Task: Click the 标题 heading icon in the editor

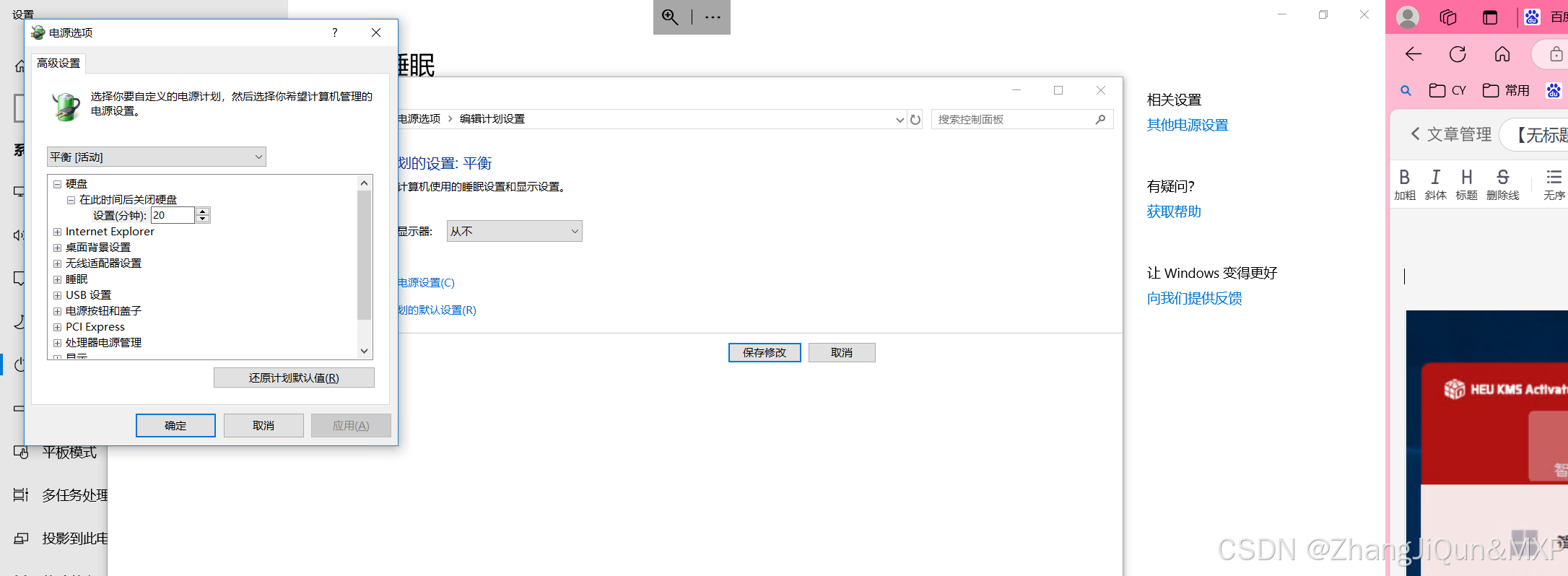Action: [x=1466, y=184]
